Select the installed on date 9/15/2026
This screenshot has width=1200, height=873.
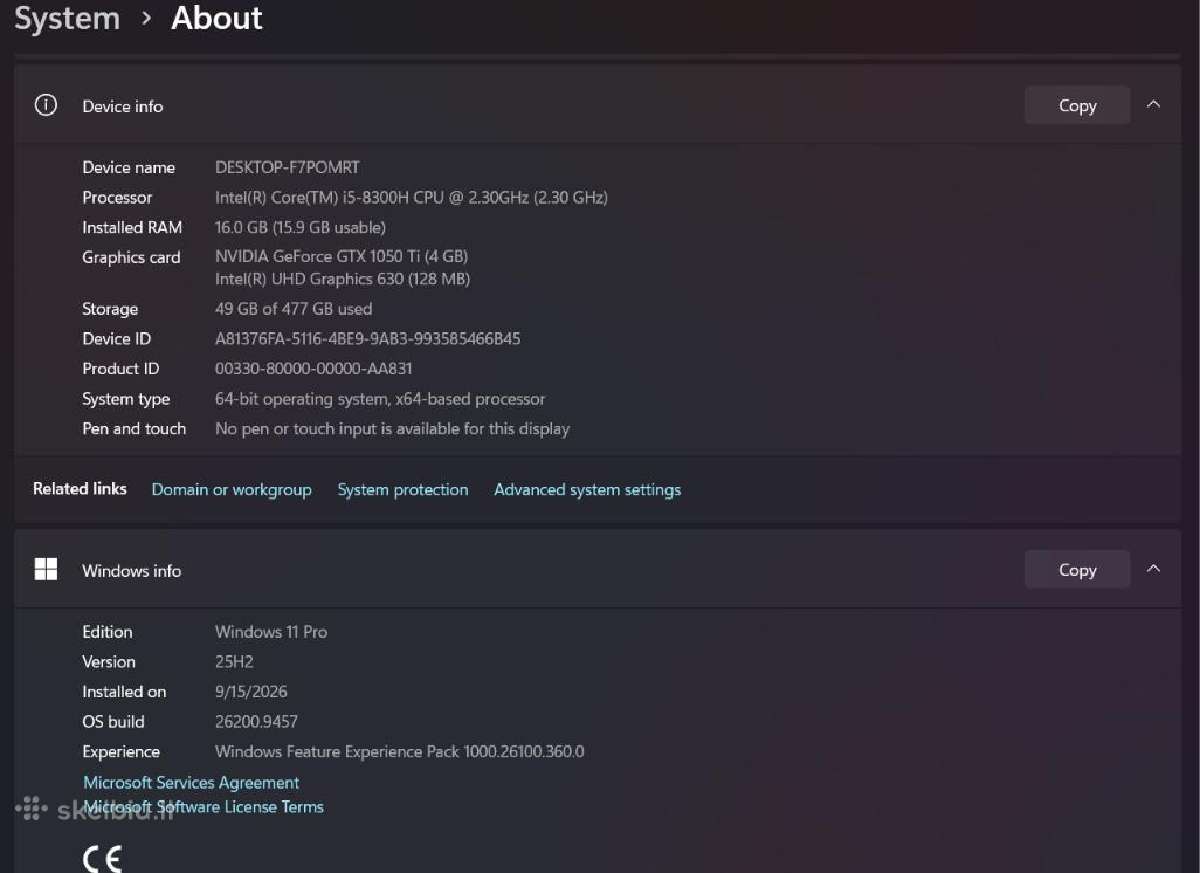251,692
